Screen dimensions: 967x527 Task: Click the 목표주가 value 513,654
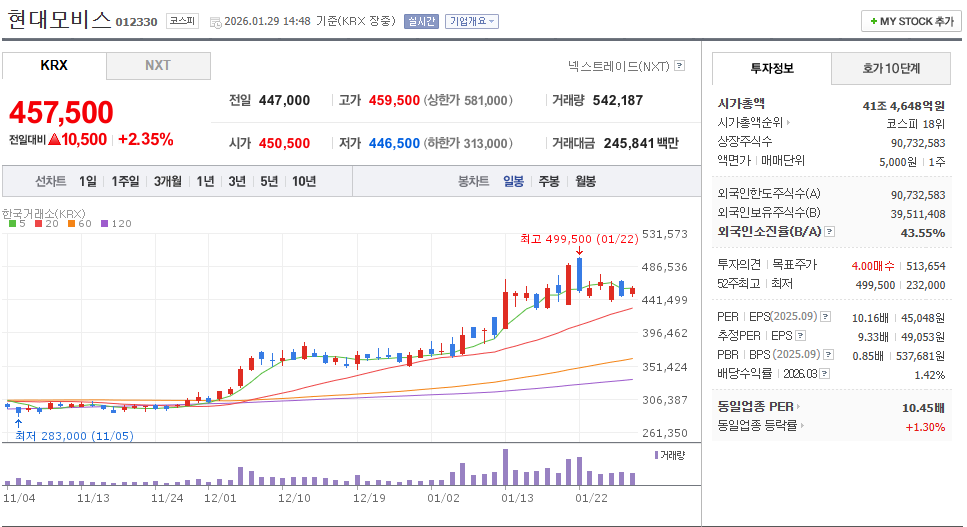(x=926, y=266)
